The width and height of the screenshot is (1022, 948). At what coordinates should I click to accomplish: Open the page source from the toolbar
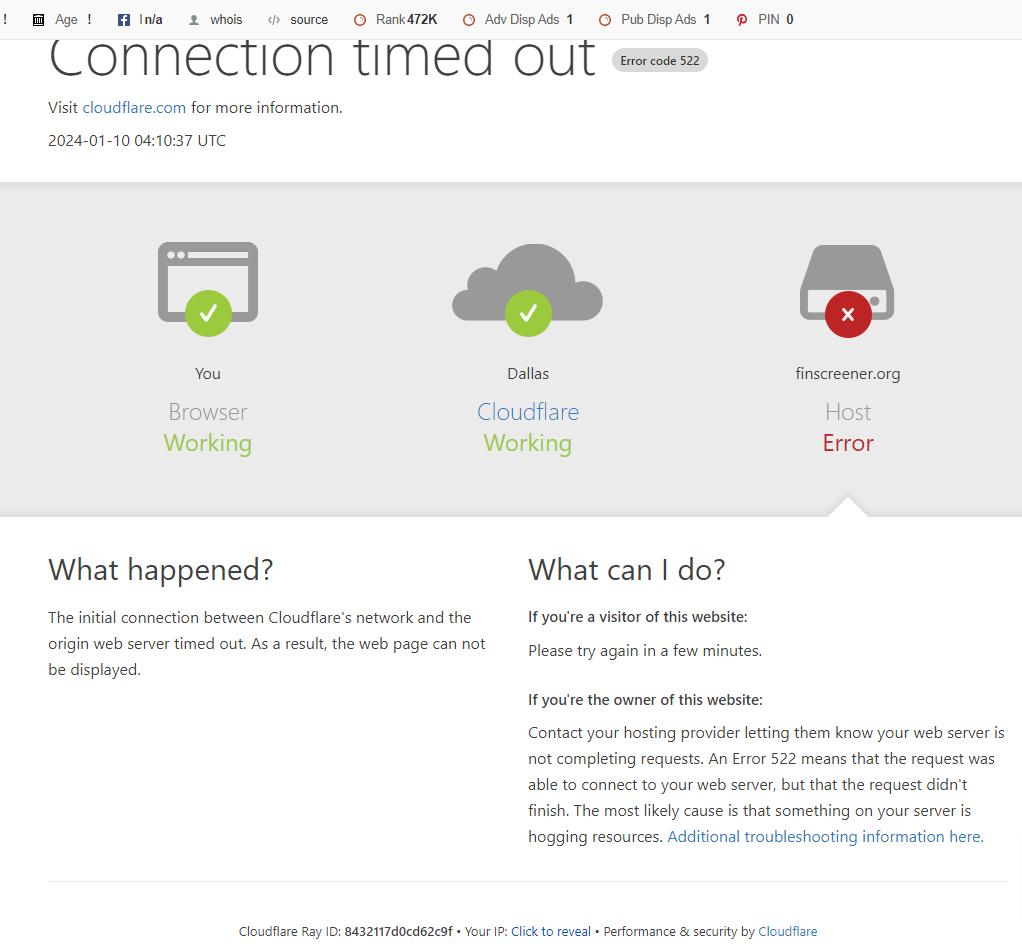click(x=308, y=20)
